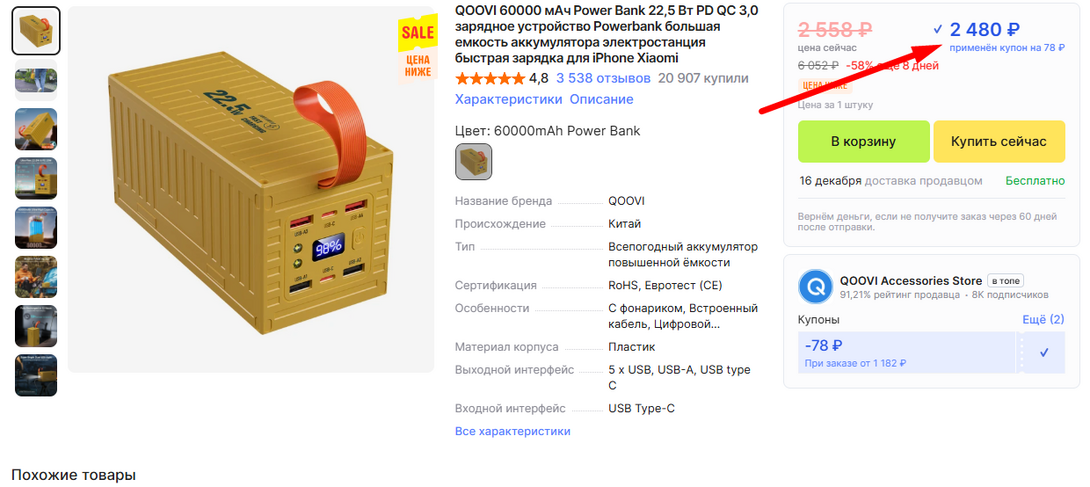Add item with В корзину button
The height and width of the screenshot is (487, 1090).
click(863, 142)
